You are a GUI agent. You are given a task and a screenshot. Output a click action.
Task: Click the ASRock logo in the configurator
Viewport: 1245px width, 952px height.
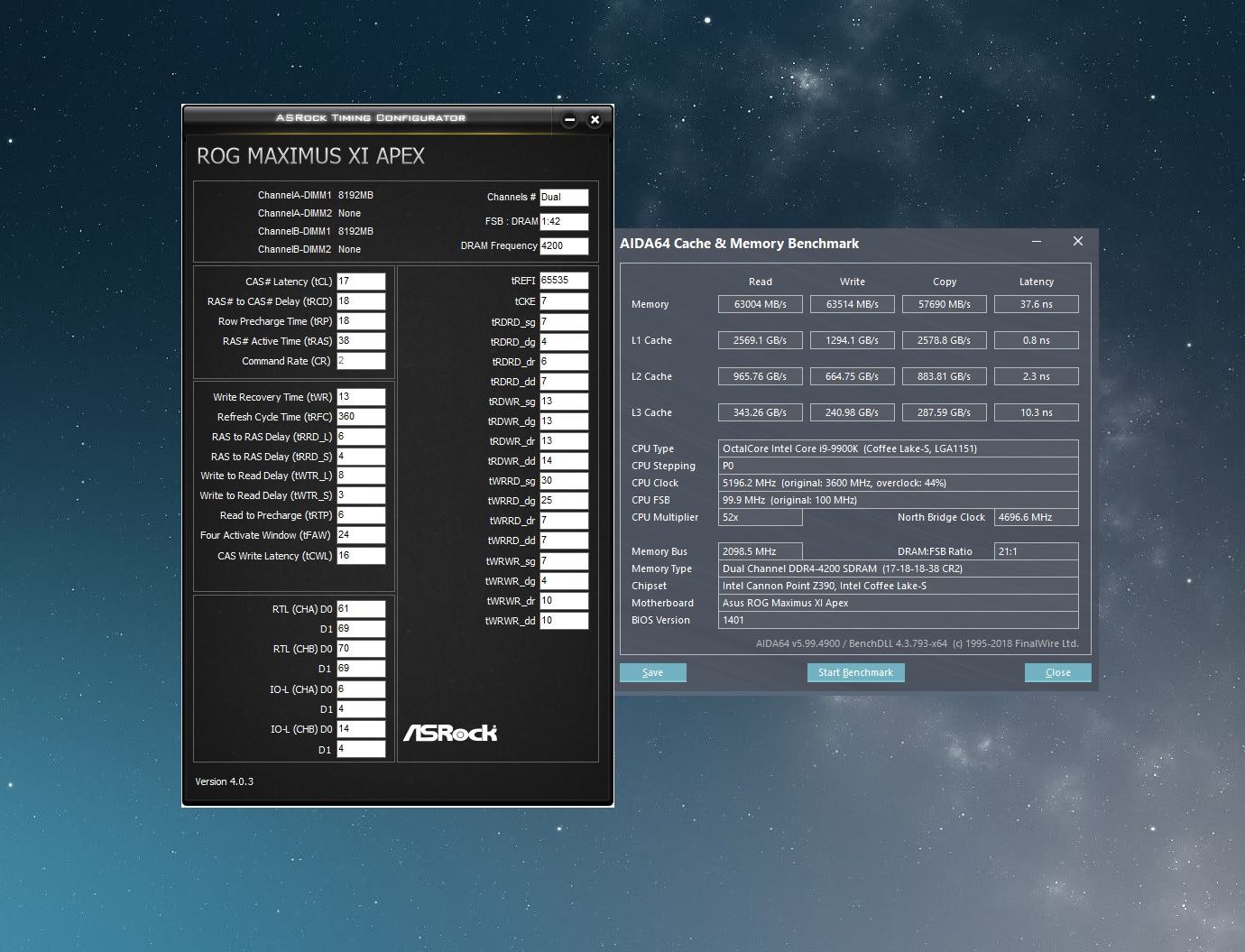coord(450,733)
